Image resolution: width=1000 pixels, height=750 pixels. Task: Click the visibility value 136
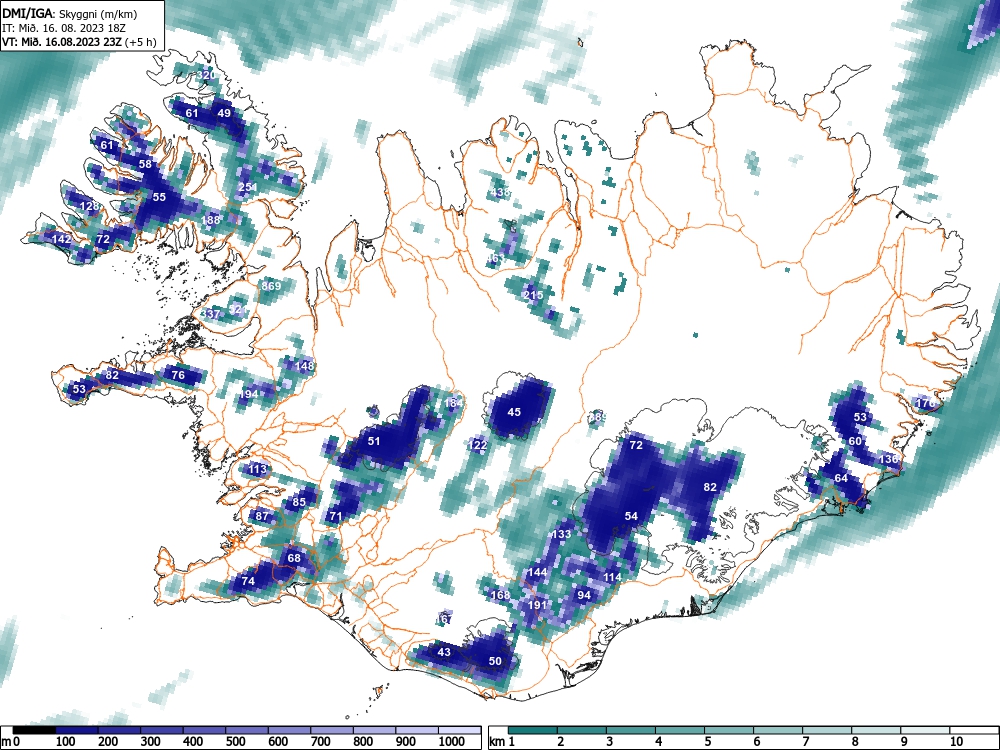888,459
